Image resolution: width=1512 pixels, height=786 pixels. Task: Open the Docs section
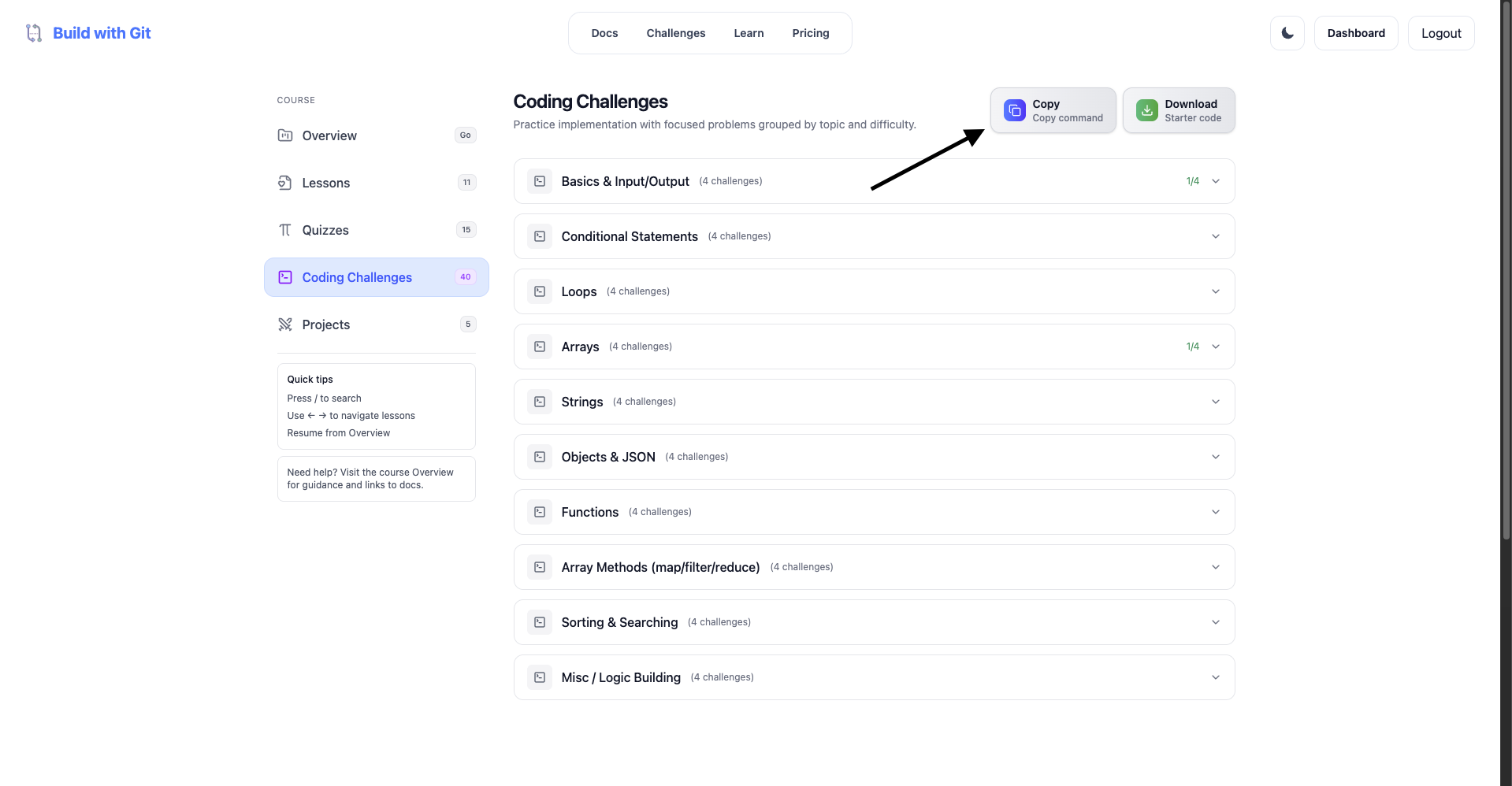point(604,32)
